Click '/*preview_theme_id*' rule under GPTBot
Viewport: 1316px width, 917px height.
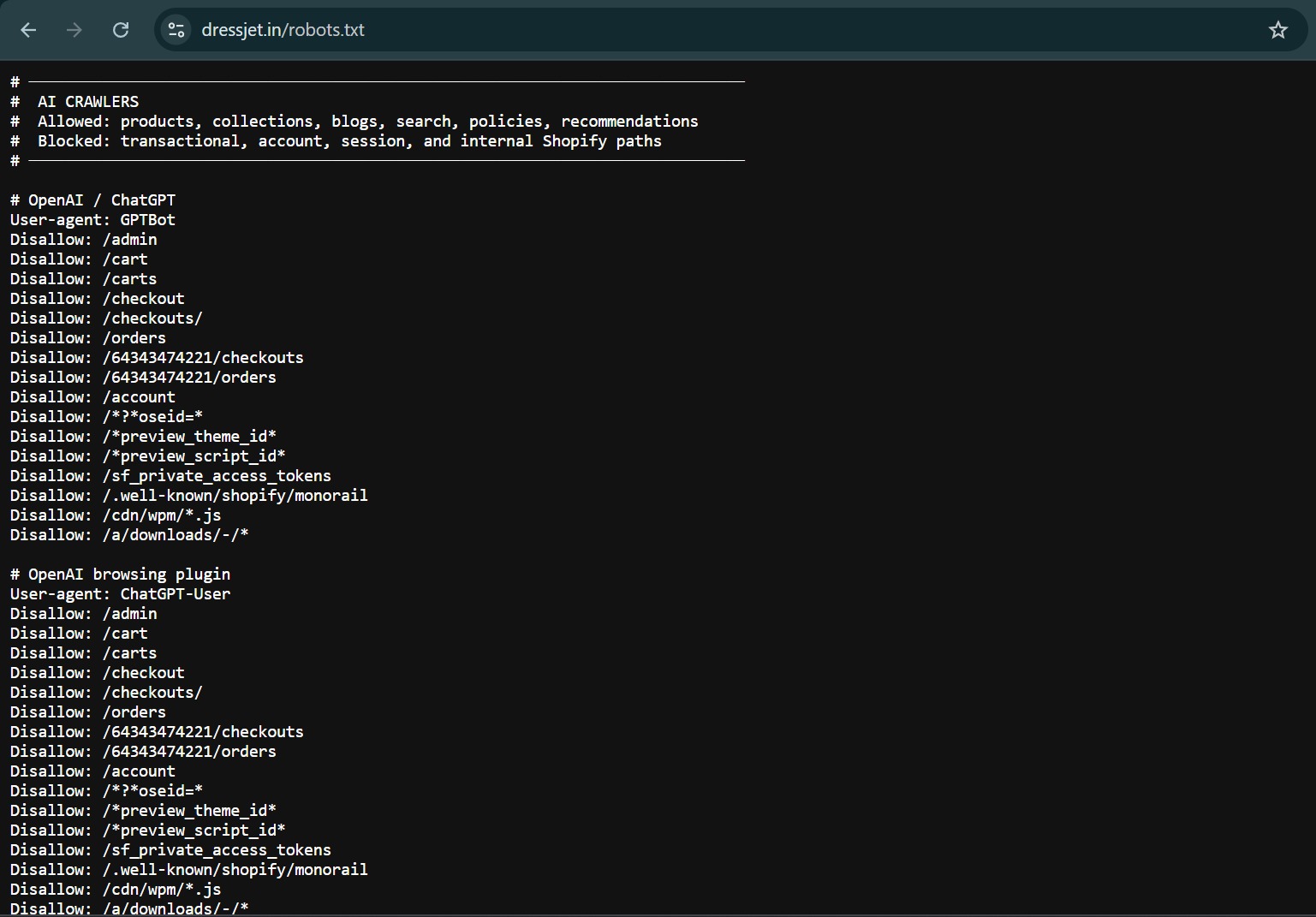pyautogui.click(x=143, y=436)
